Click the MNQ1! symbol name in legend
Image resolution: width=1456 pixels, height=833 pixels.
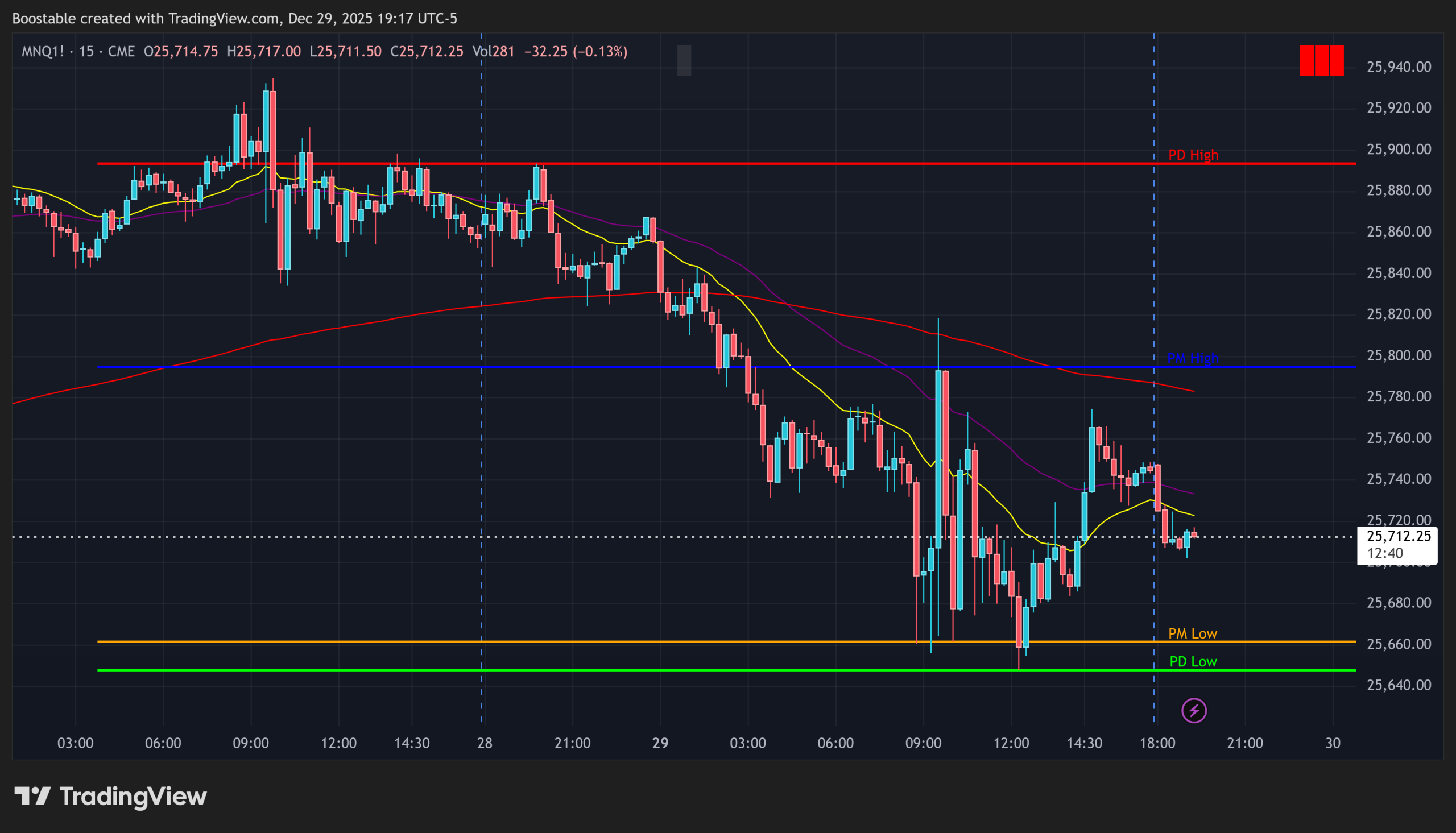click(x=43, y=52)
